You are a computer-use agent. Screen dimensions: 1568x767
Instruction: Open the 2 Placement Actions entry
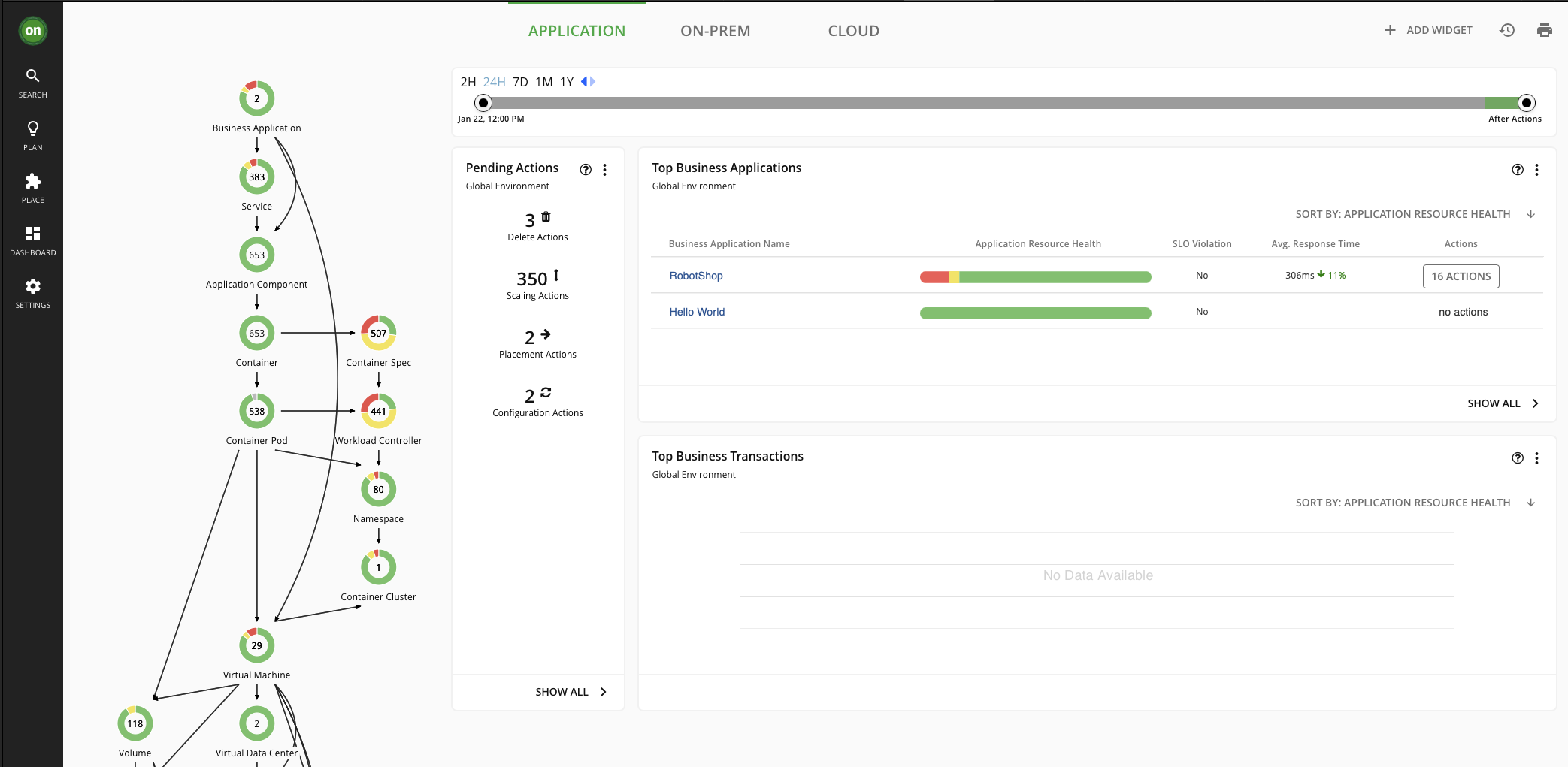[x=537, y=343]
